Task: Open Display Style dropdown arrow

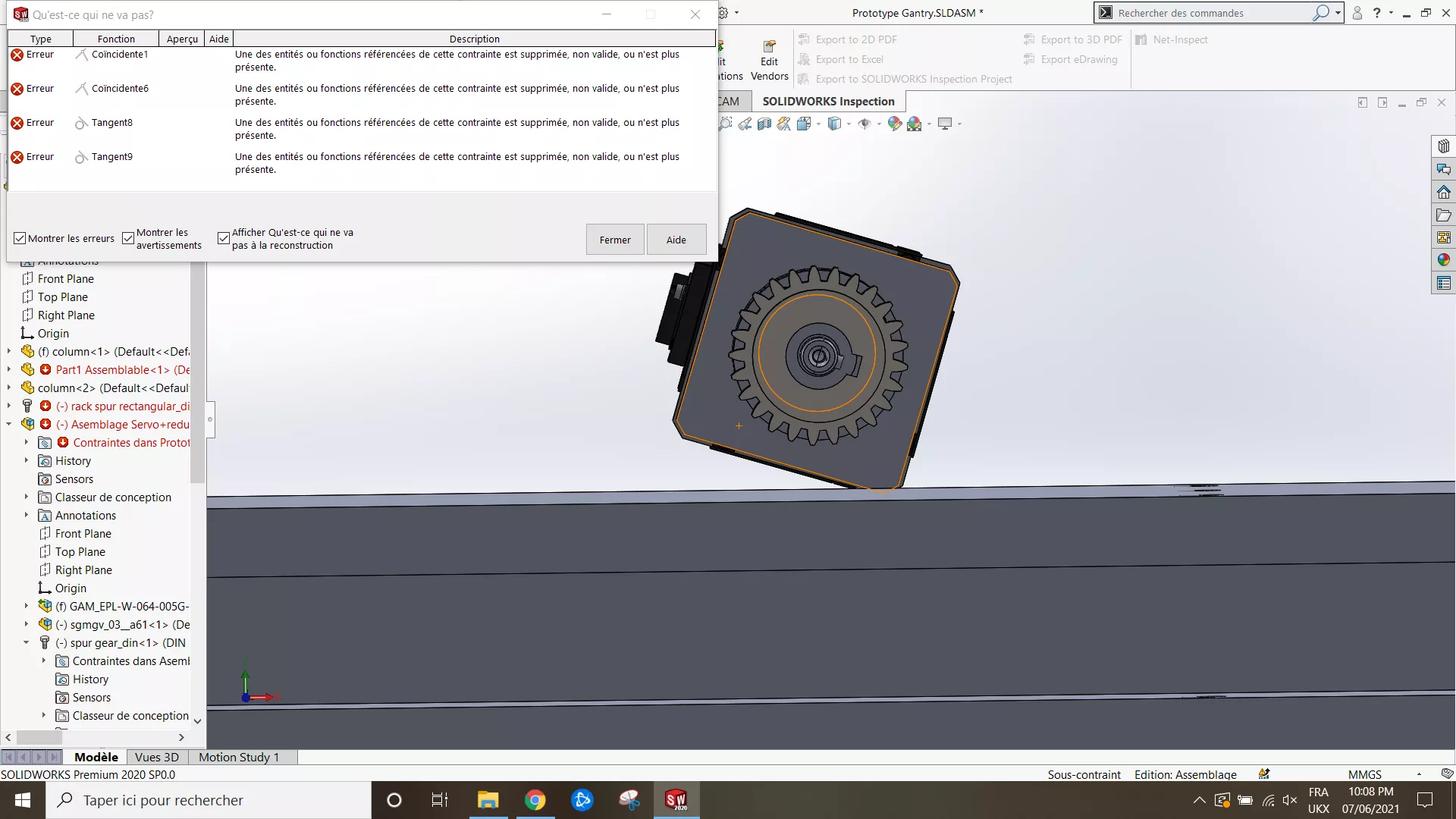Action: click(849, 124)
